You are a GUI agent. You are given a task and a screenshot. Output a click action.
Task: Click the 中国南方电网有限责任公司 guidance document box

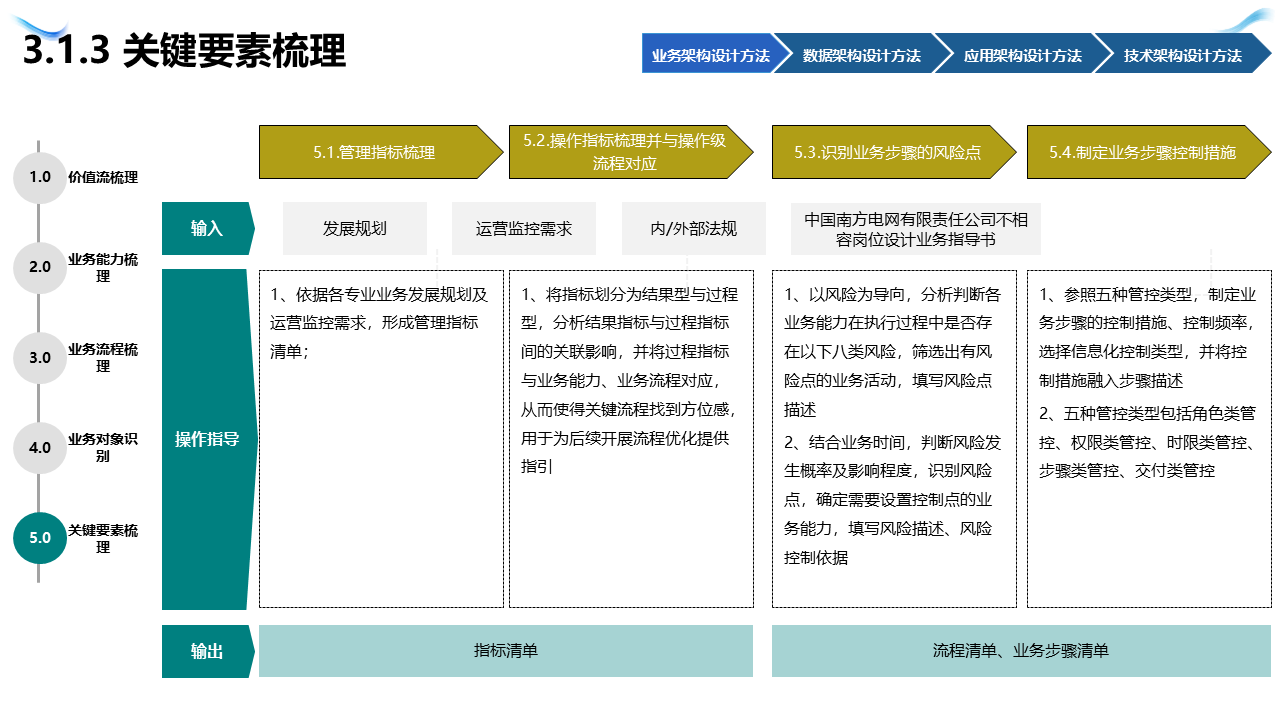coord(916,228)
